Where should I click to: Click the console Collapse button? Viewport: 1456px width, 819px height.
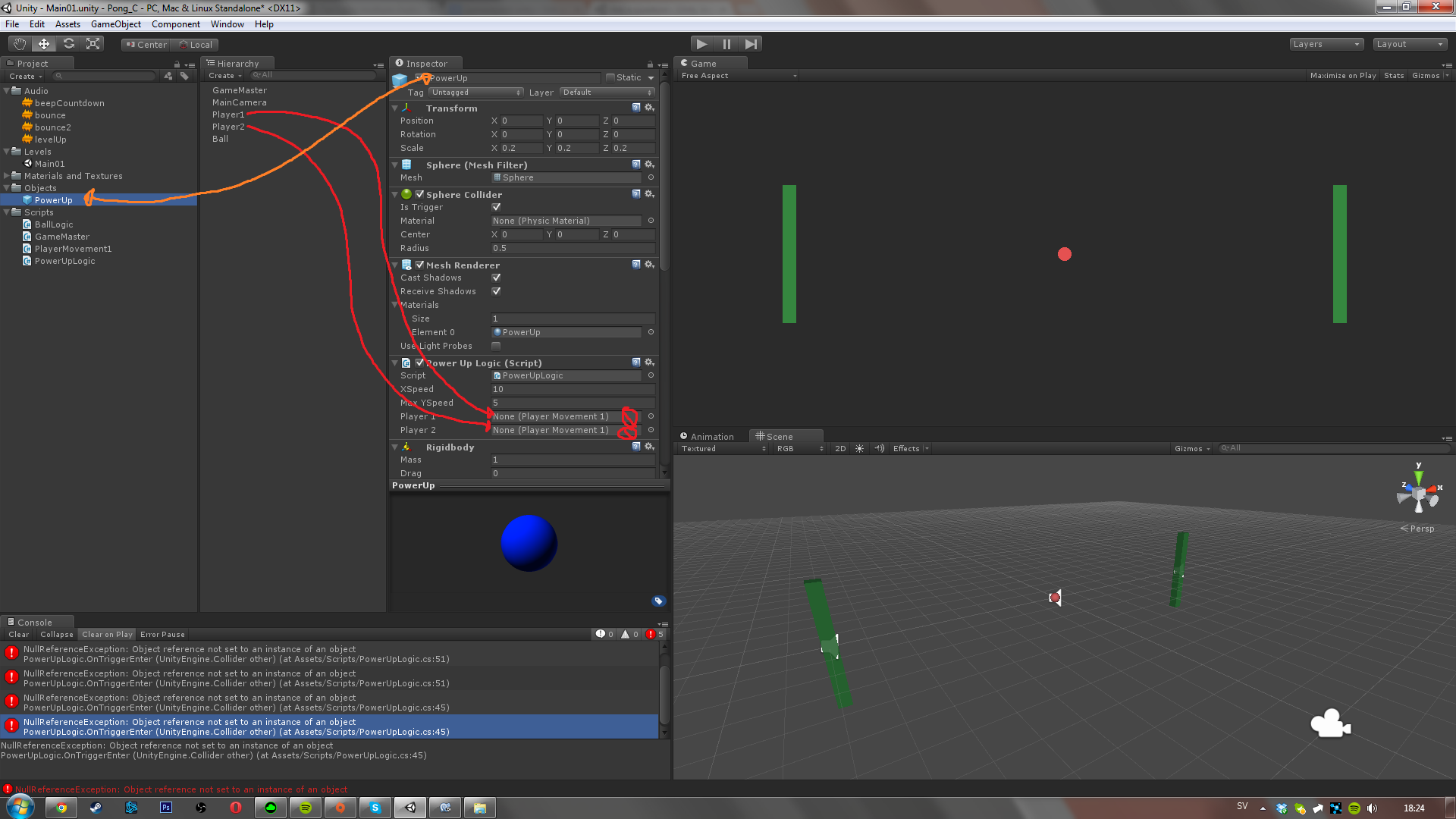point(57,634)
